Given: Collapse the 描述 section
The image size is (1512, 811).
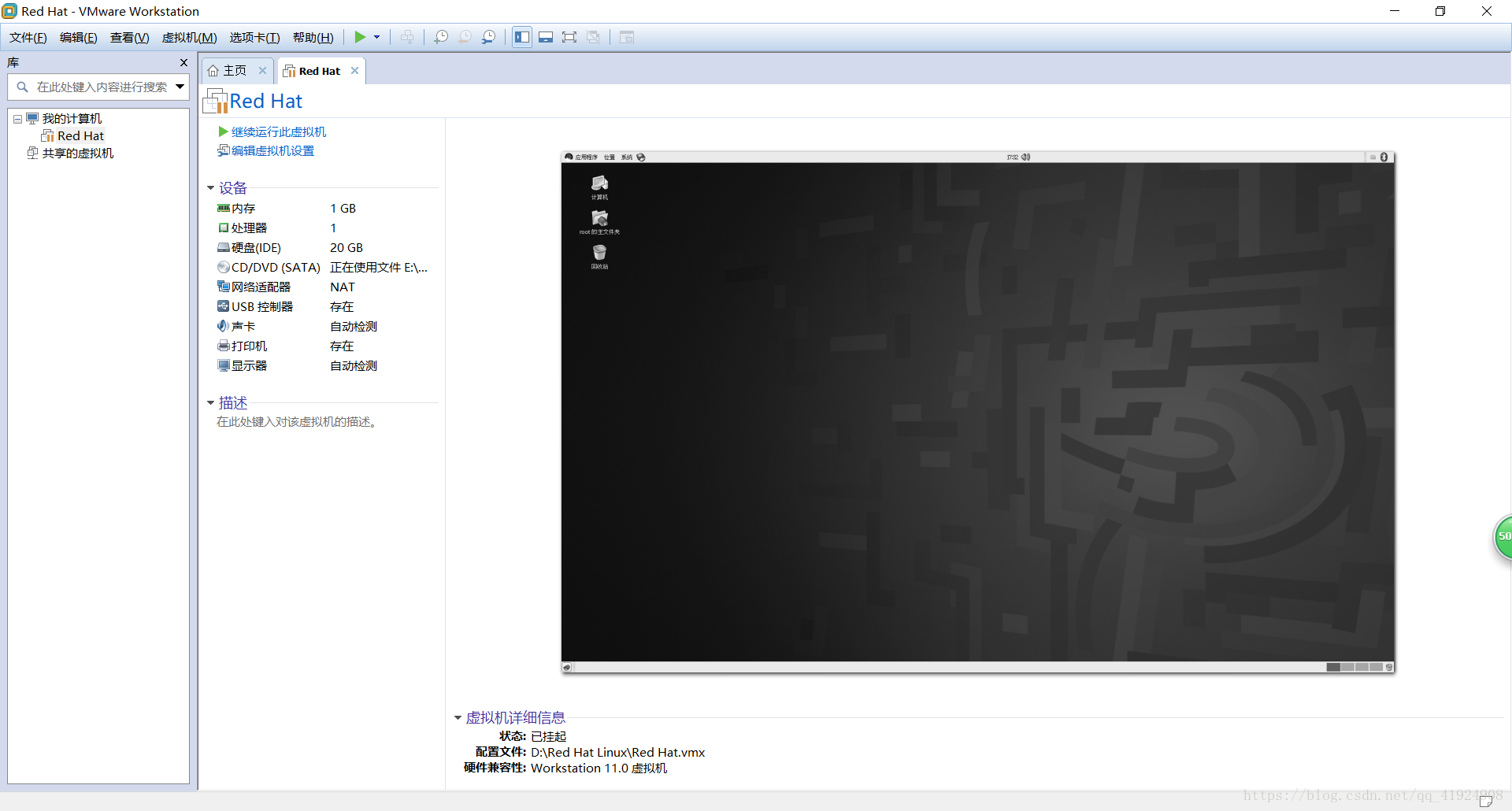Looking at the screenshot, I should (211, 403).
